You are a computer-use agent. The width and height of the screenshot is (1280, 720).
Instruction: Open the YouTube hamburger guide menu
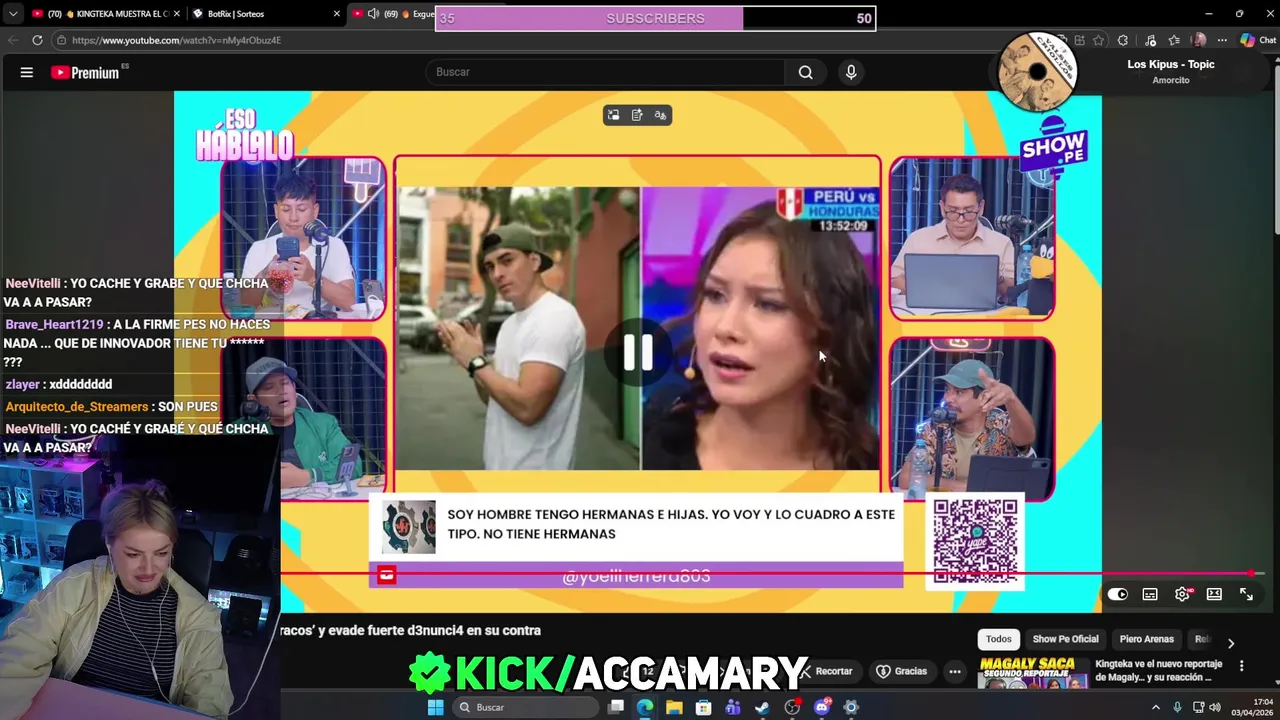(x=27, y=72)
